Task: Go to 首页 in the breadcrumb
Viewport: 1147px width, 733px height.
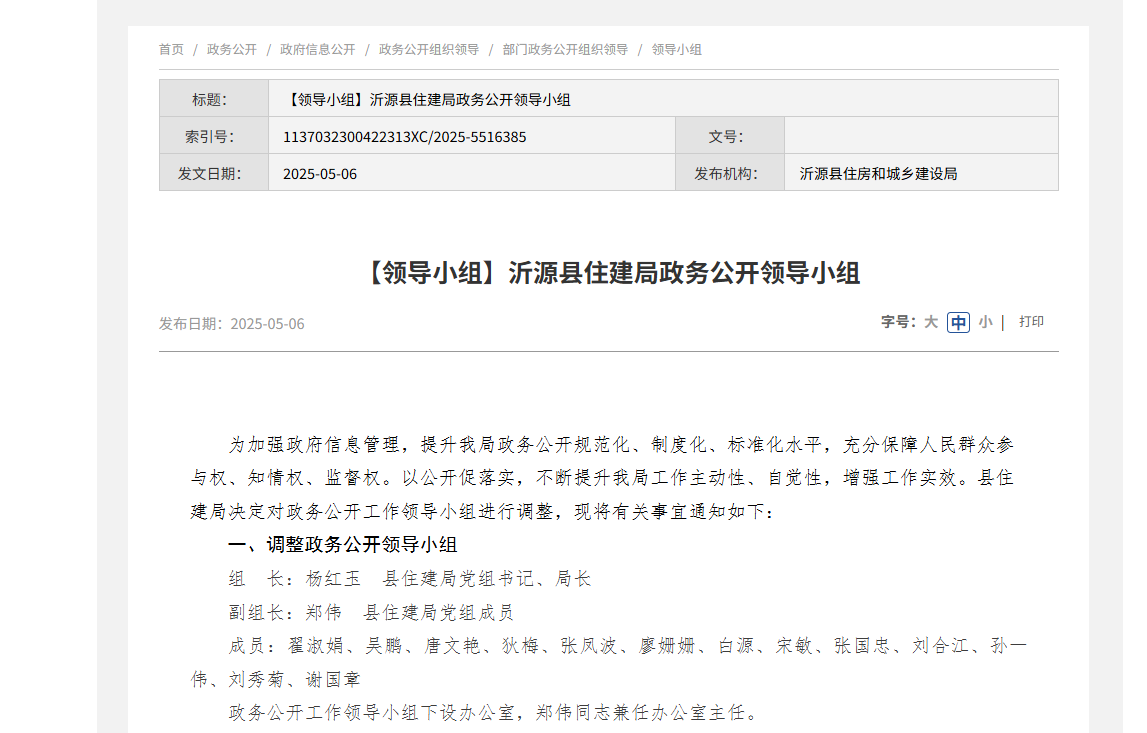Action: [x=171, y=49]
